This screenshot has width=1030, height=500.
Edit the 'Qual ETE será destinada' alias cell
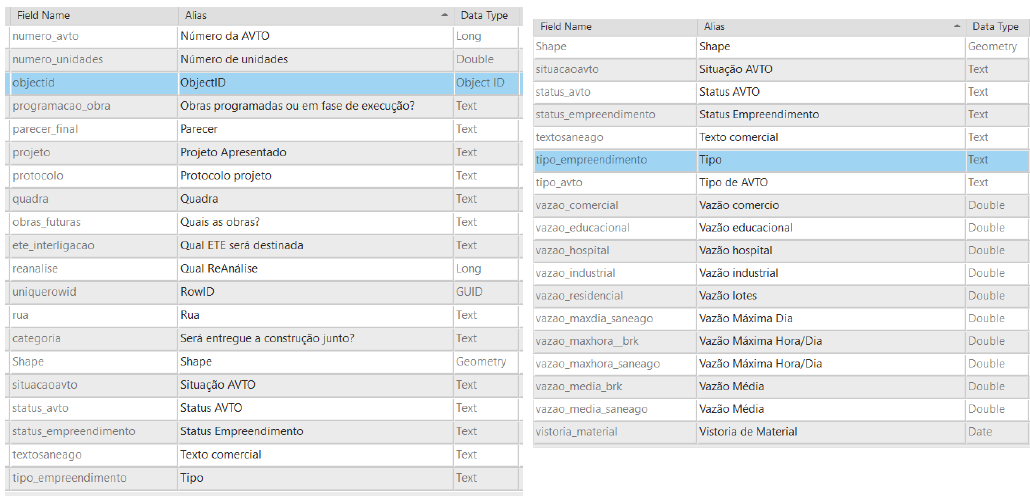coord(315,245)
